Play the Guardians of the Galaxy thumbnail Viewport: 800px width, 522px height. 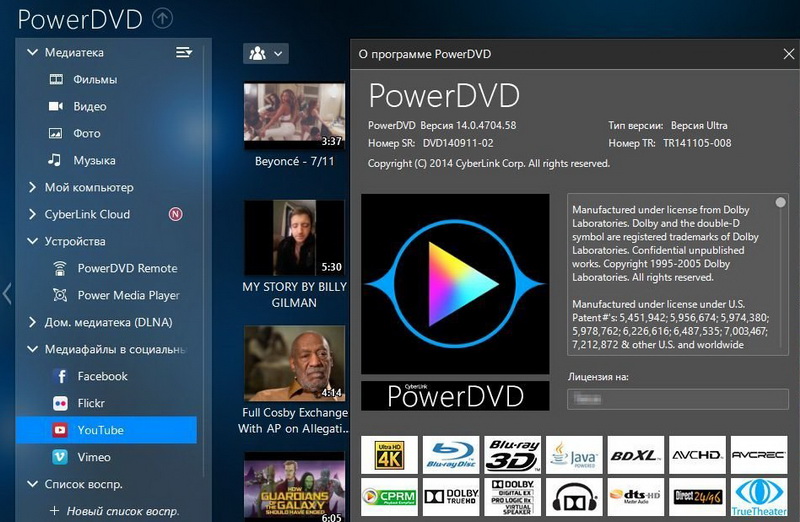294,487
